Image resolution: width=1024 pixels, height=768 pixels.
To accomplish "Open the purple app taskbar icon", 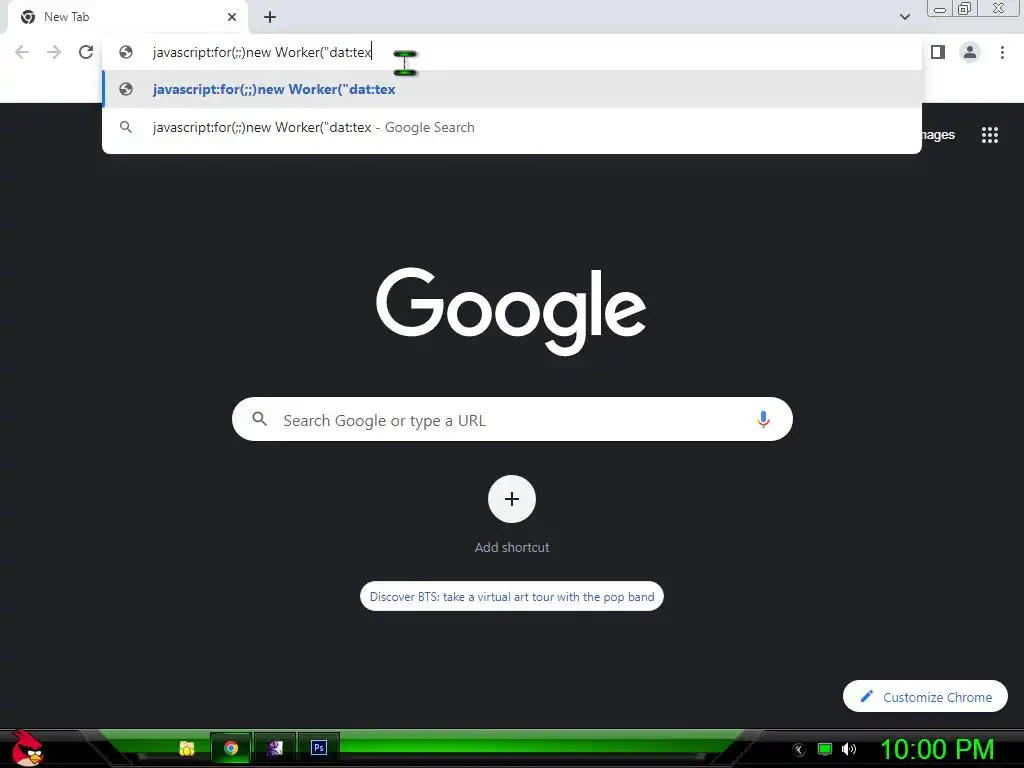I will pos(275,747).
